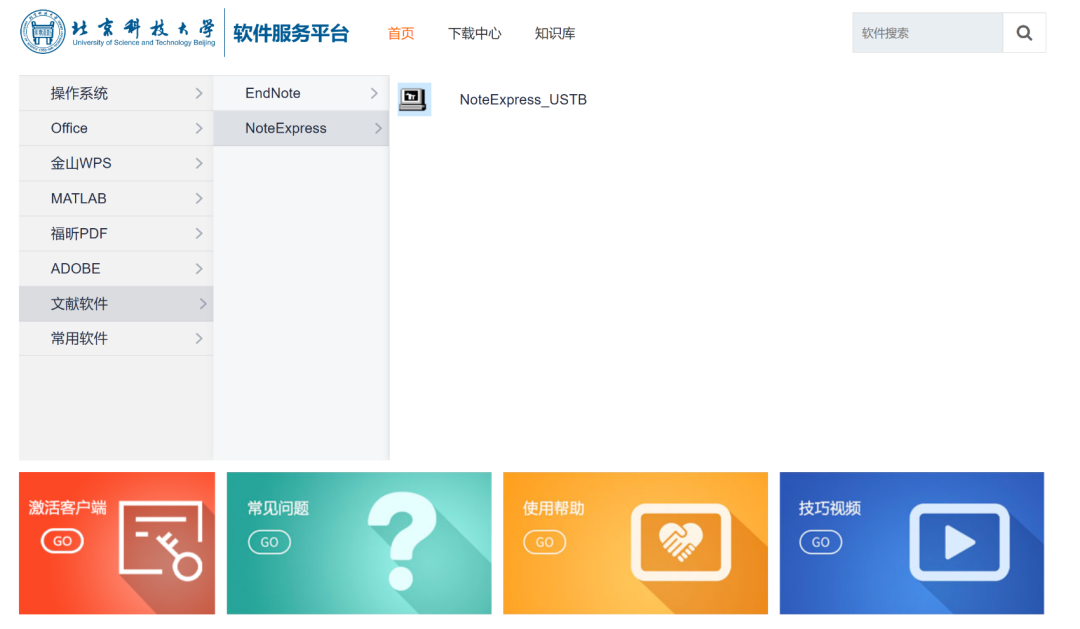Click the search magnifier icon
The width and height of the screenshot is (1080, 629).
click(1024, 33)
